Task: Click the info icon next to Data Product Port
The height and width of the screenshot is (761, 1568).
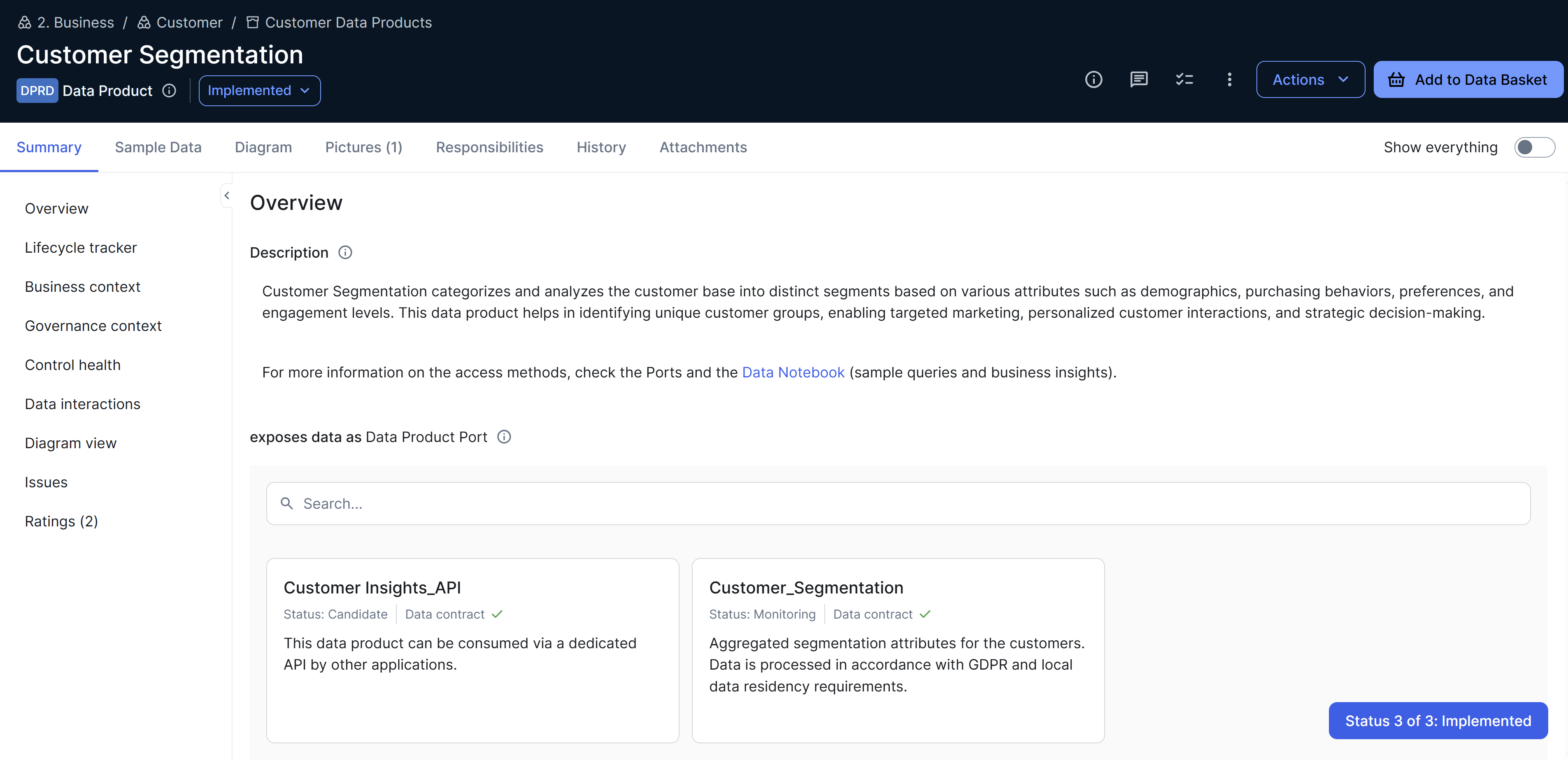Action: [504, 437]
